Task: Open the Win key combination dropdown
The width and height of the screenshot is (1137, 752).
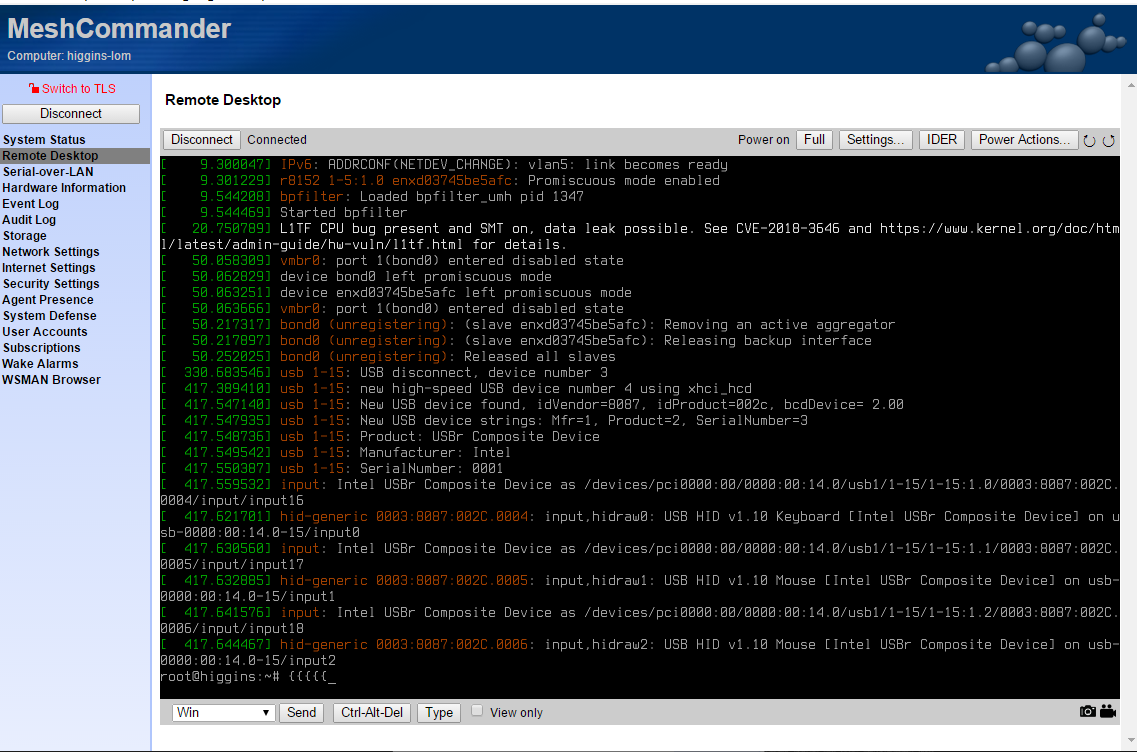Action: (223, 712)
